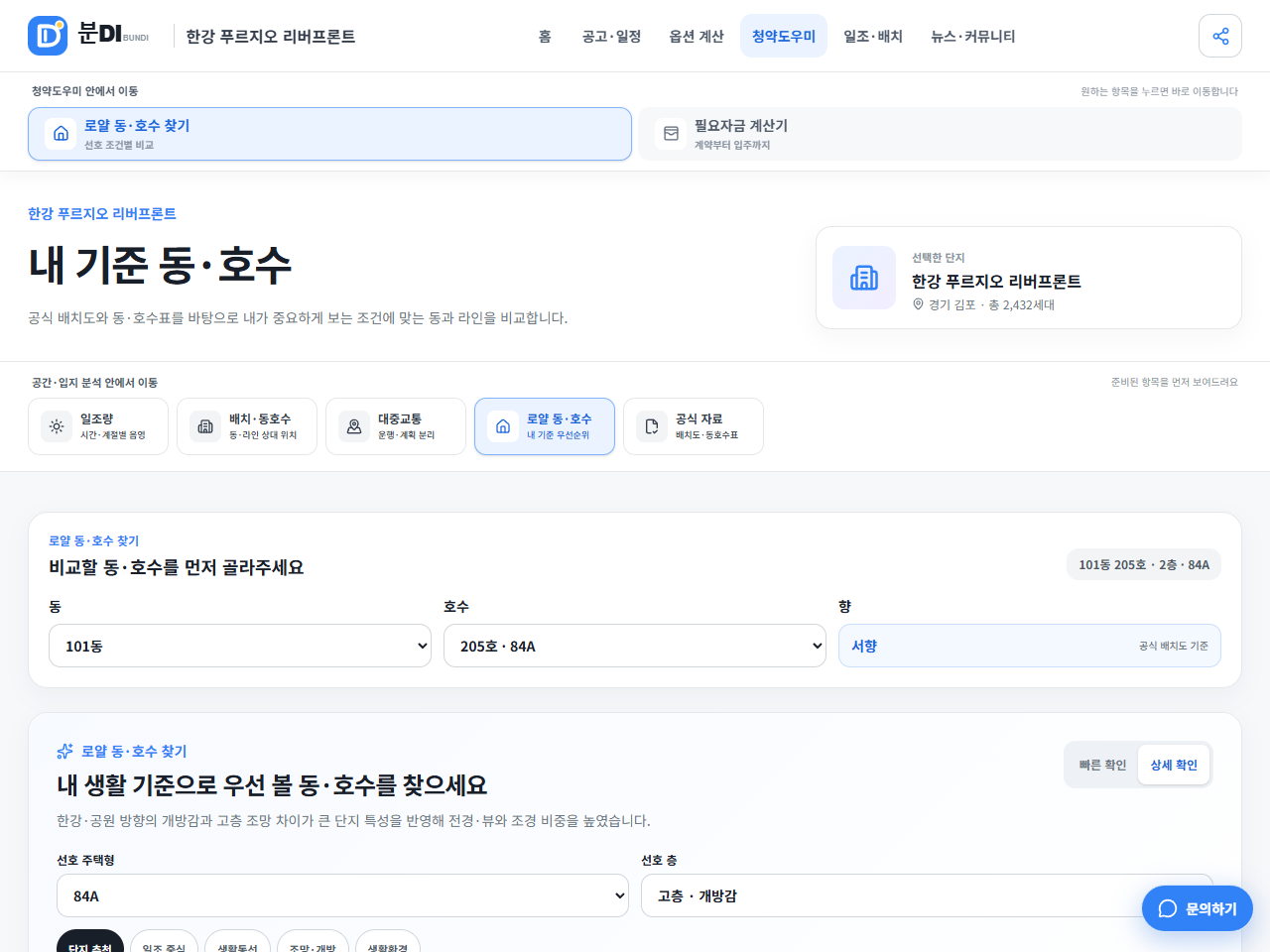Click the 한강 푸르지오 리버프론트 header title
1270x952 pixels.
coord(271,36)
